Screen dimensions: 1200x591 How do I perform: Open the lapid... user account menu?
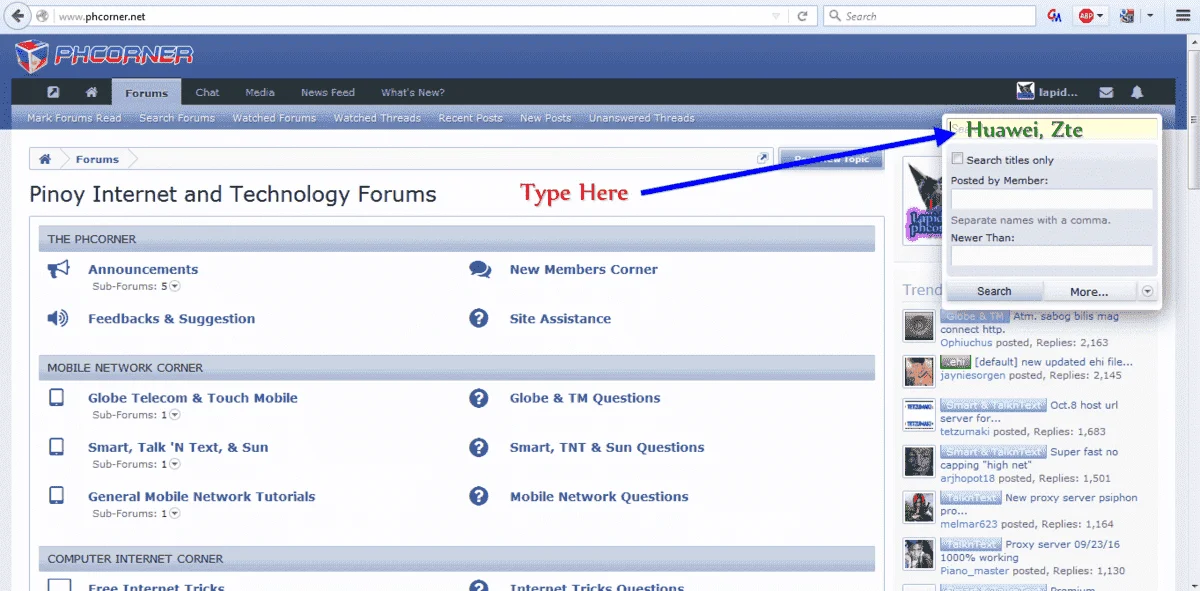coord(1048,92)
